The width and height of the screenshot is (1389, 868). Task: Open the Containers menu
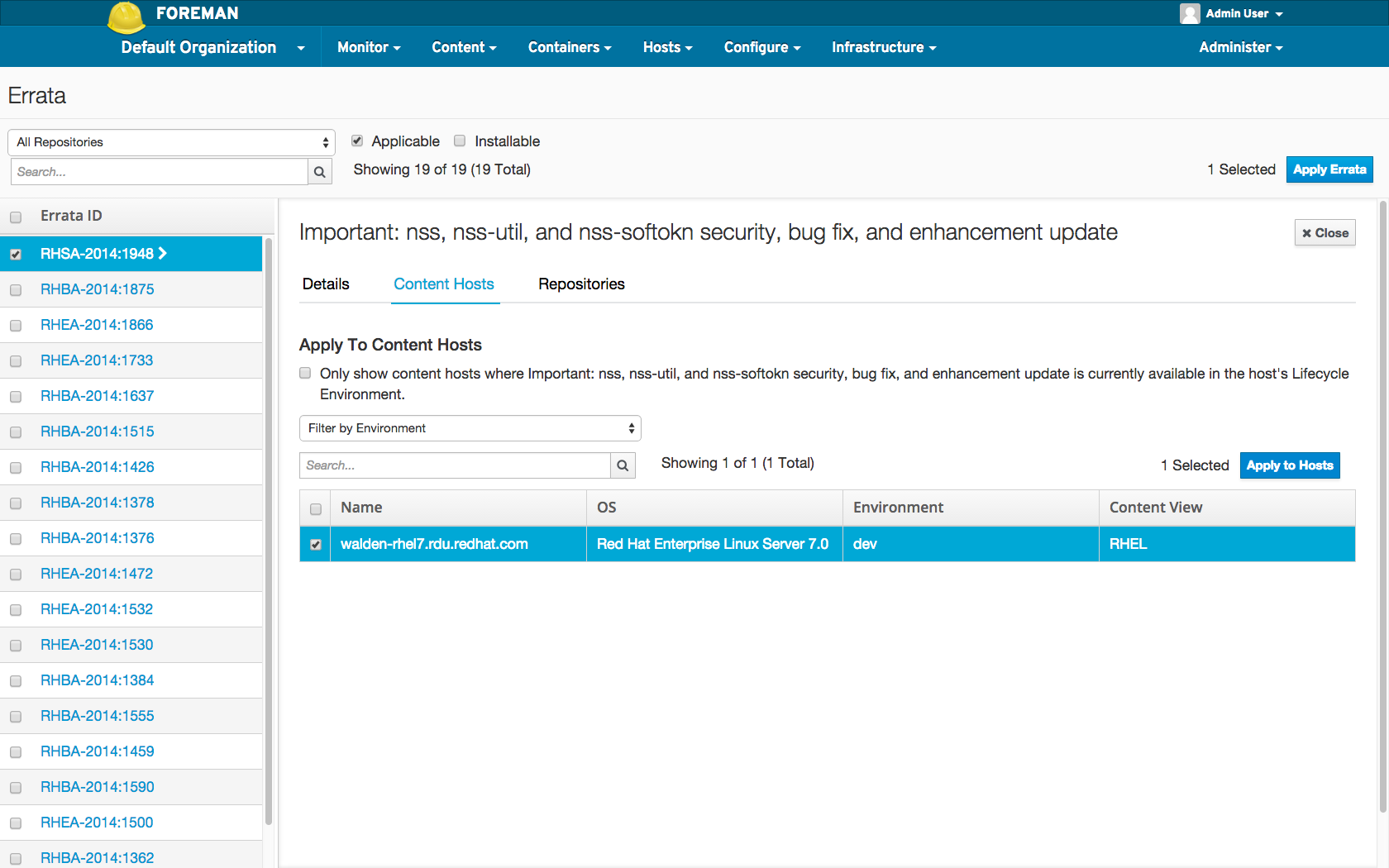pyautogui.click(x=570, y=47)
